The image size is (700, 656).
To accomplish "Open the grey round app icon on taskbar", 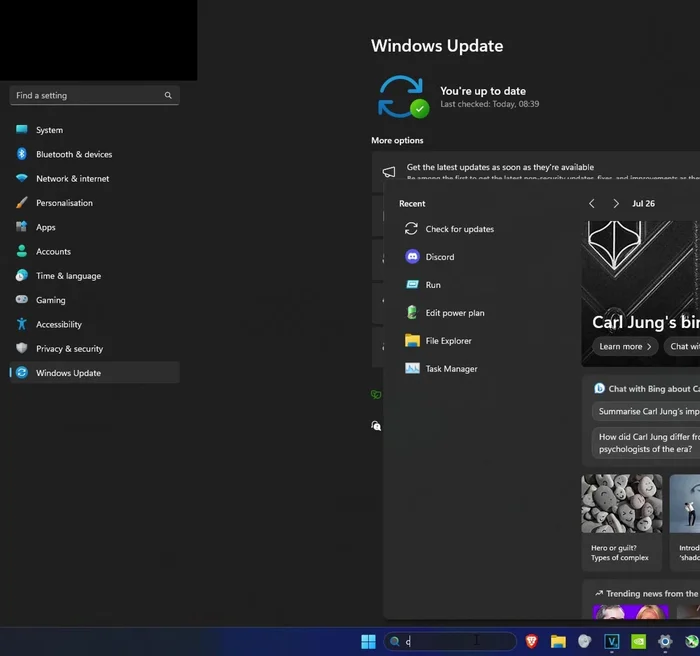I will point(584,642).
